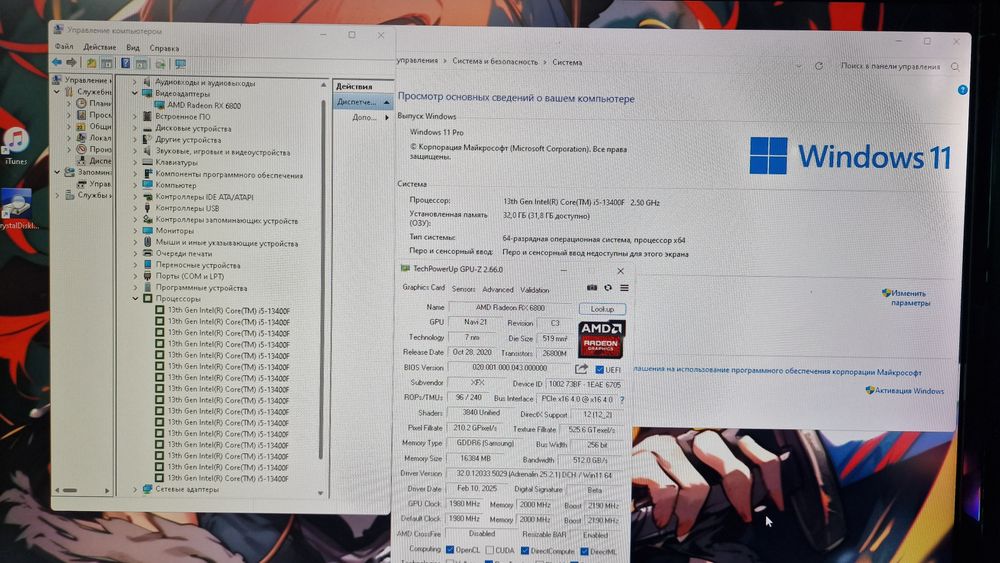Click the Bus Interface question mark in GPU-Z

(622, 400)
